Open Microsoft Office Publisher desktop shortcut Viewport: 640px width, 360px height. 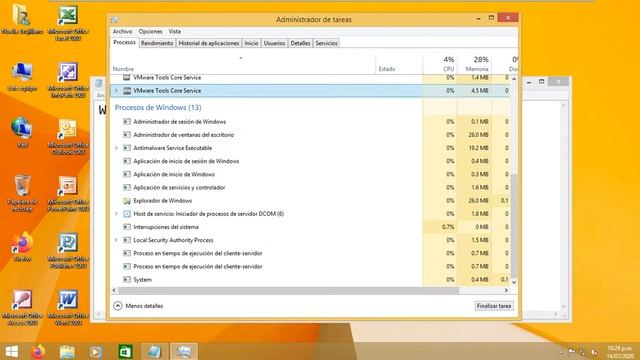[x=68, y=250]
